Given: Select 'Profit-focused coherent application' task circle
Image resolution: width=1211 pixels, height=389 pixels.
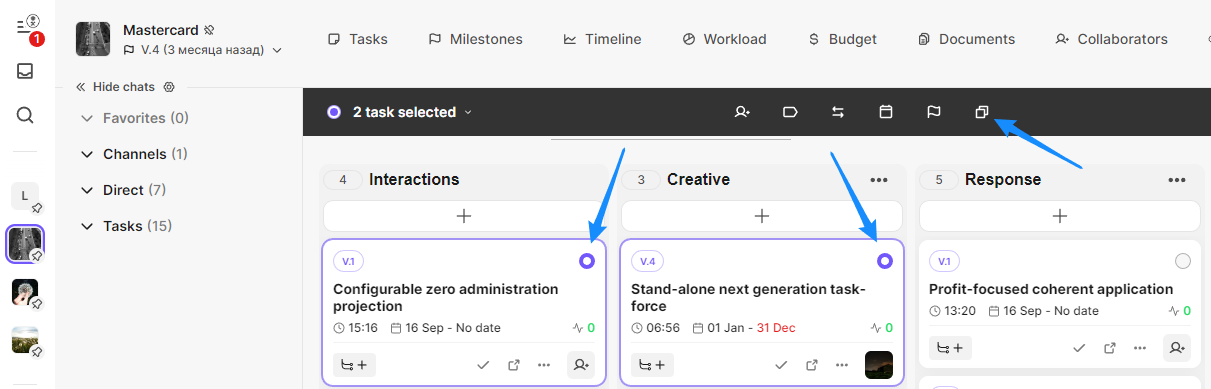Looking at the screenshot, I should [1183, 261].
